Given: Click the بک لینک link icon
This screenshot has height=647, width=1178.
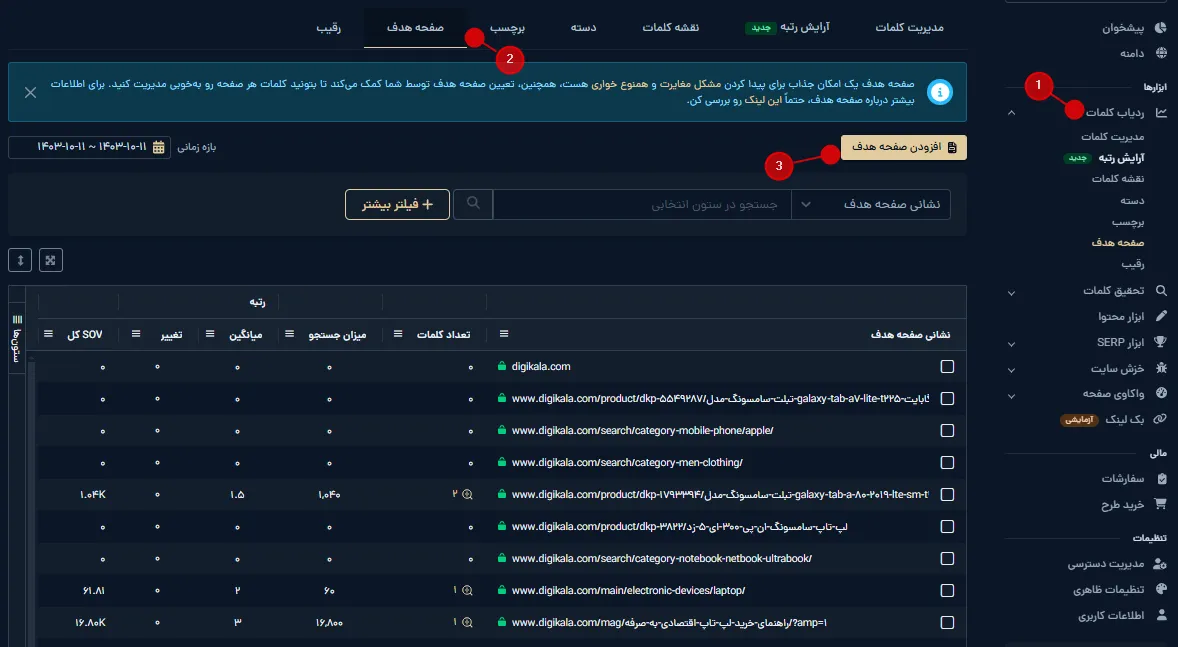Looking at the screenshot, I should point(1161,419).
